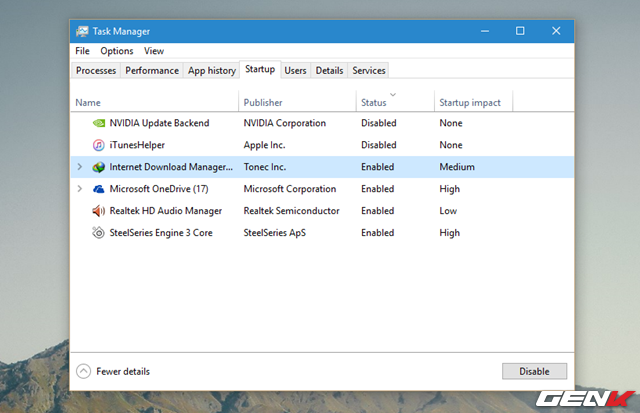Open the App history tab

pos(212,70)
